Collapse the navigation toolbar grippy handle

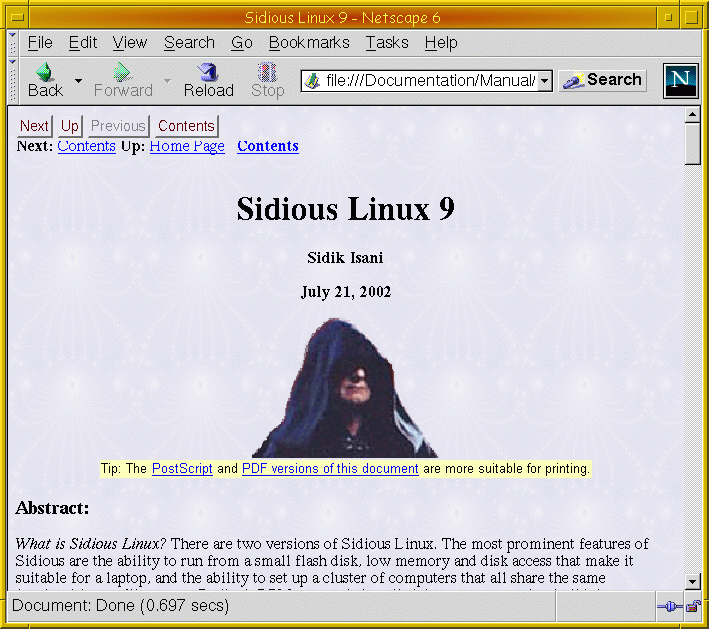[x=13, y=80]
